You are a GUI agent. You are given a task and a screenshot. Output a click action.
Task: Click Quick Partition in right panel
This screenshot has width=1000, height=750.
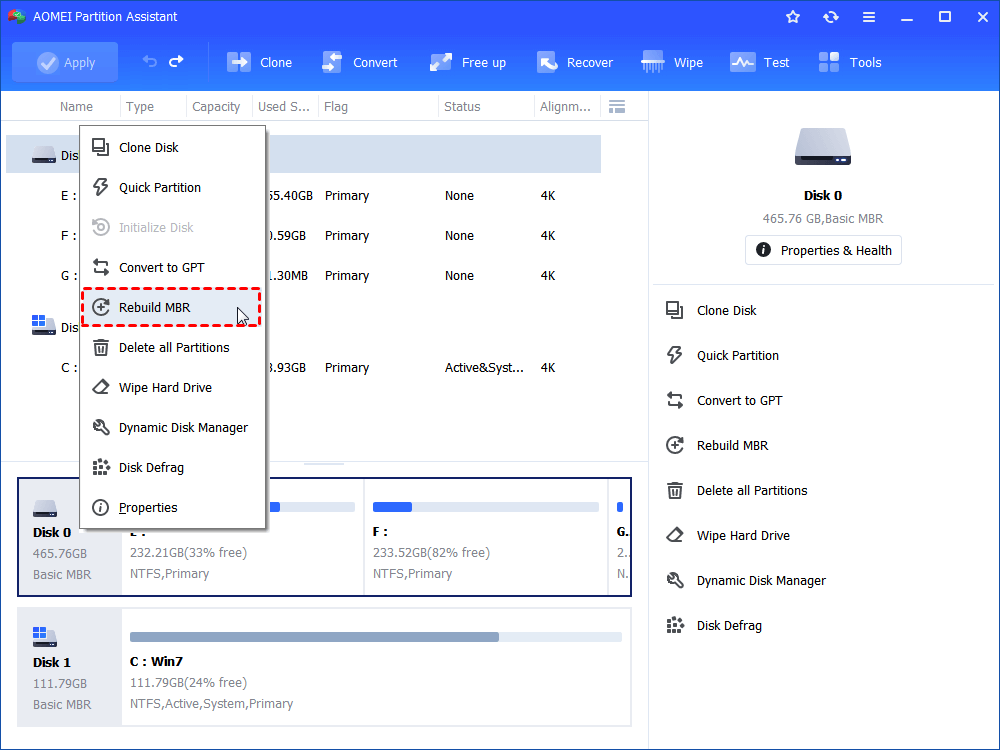click(x=722, y=356)
